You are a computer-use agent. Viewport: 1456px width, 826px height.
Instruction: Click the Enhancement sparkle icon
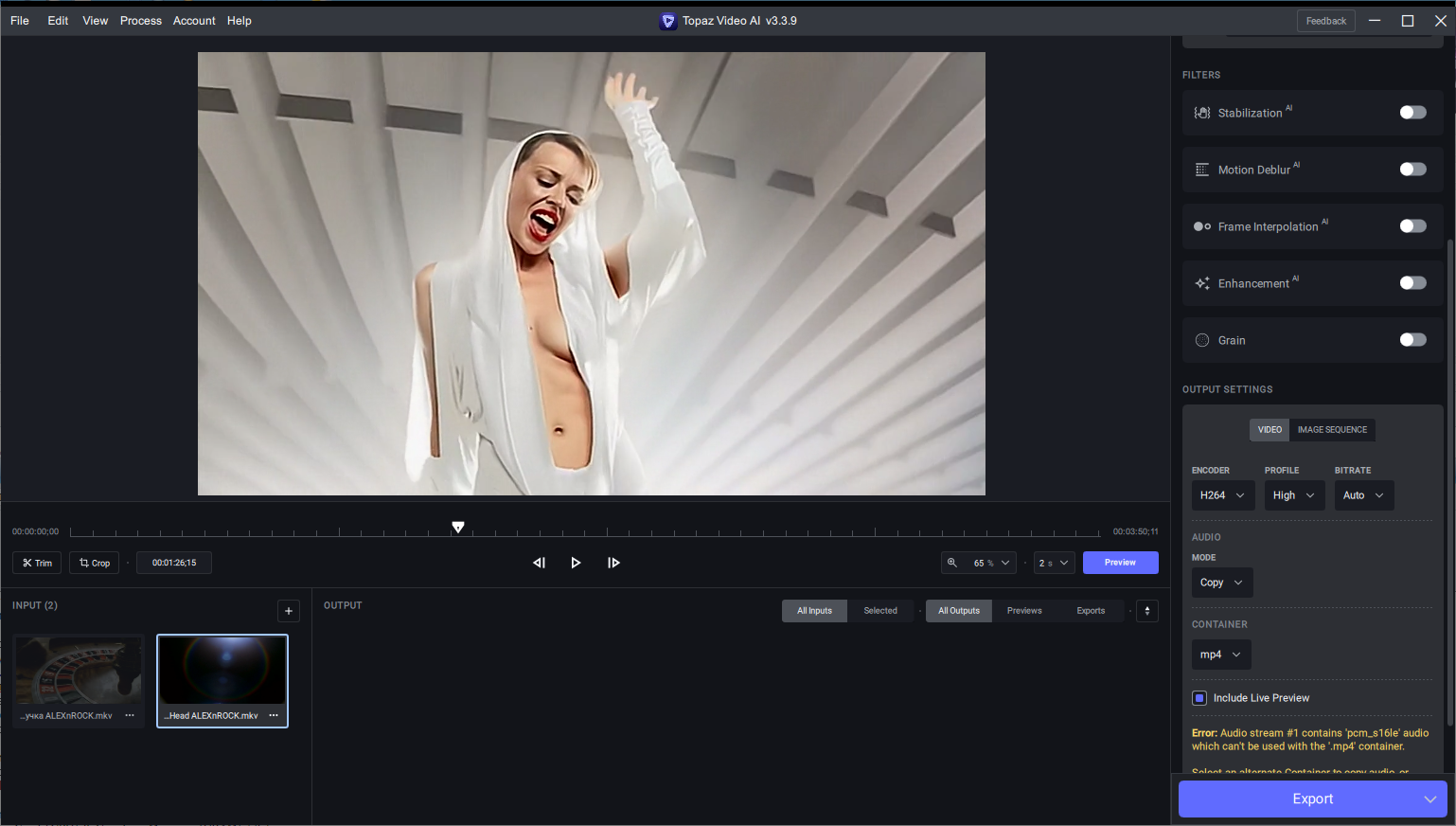coord(1202,283)
